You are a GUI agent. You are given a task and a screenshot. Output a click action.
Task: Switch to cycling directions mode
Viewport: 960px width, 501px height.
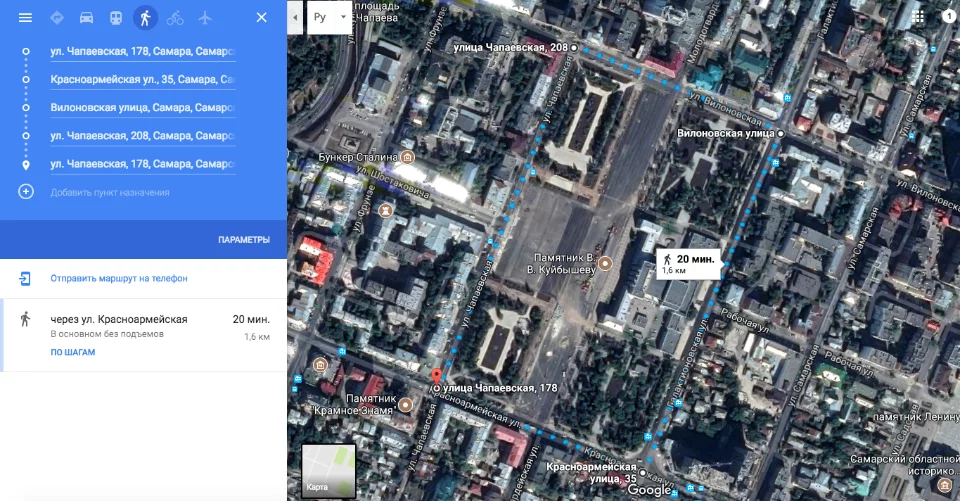click(x=175, y=18)
